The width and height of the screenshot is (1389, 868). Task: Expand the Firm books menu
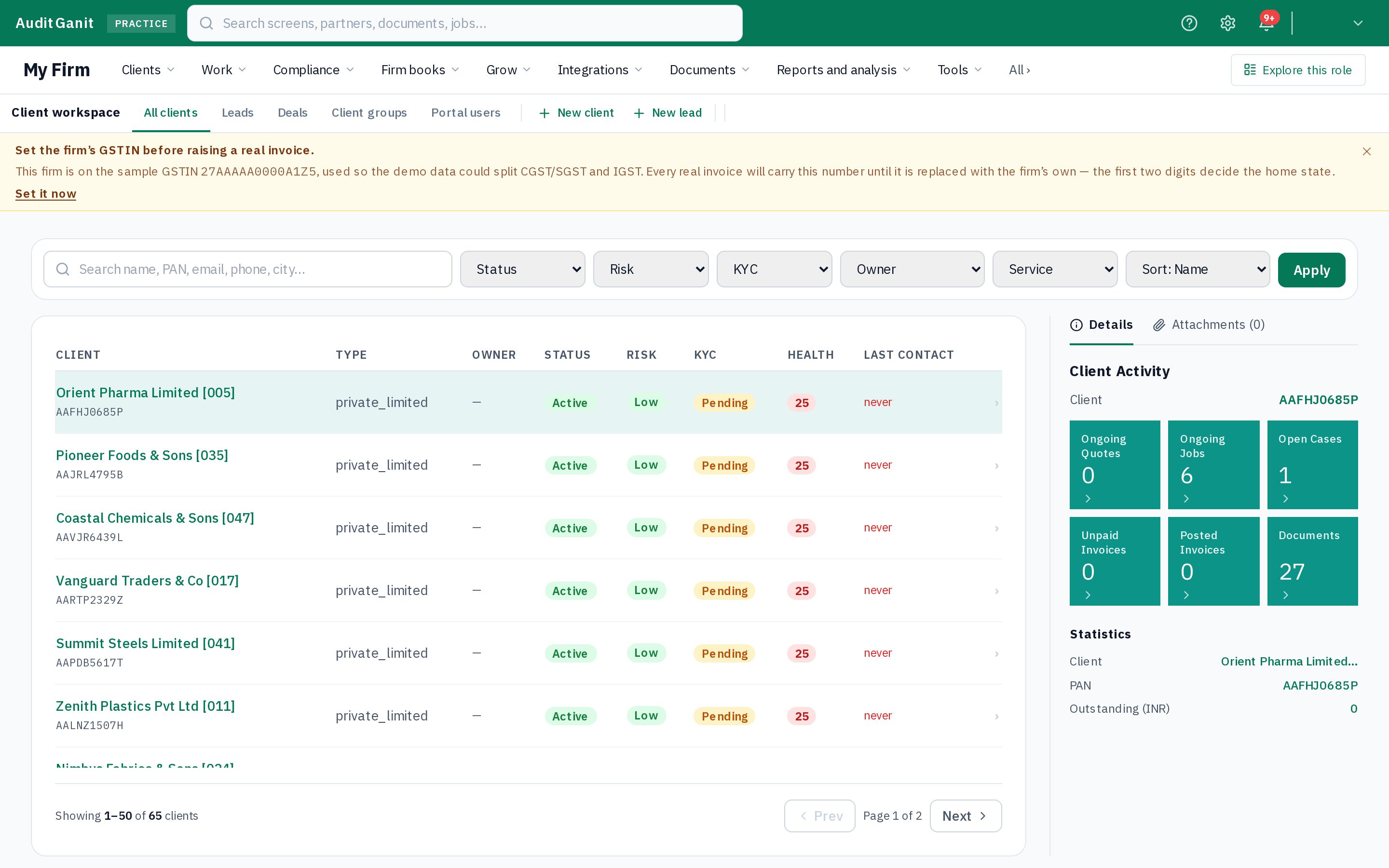(420, 70)
